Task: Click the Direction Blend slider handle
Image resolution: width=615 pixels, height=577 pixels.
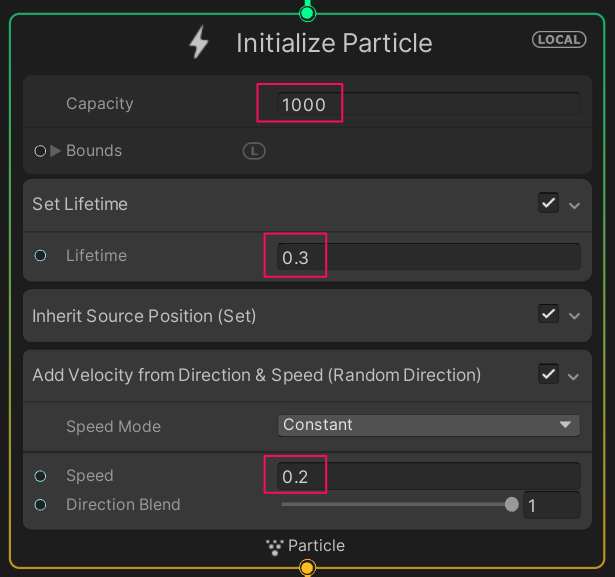Action: point(512,505)
